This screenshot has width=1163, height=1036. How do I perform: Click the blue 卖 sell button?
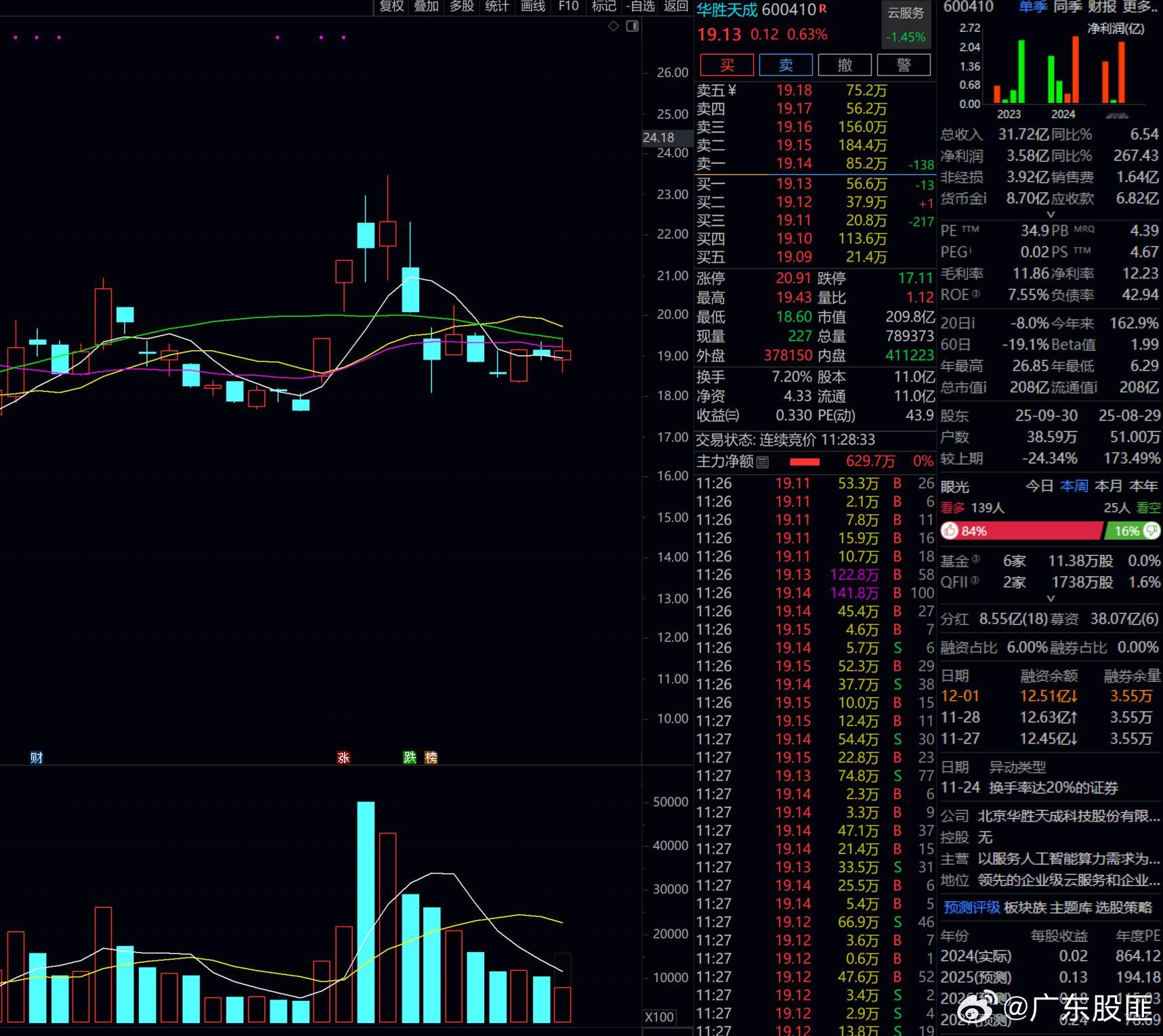[786, 65]
